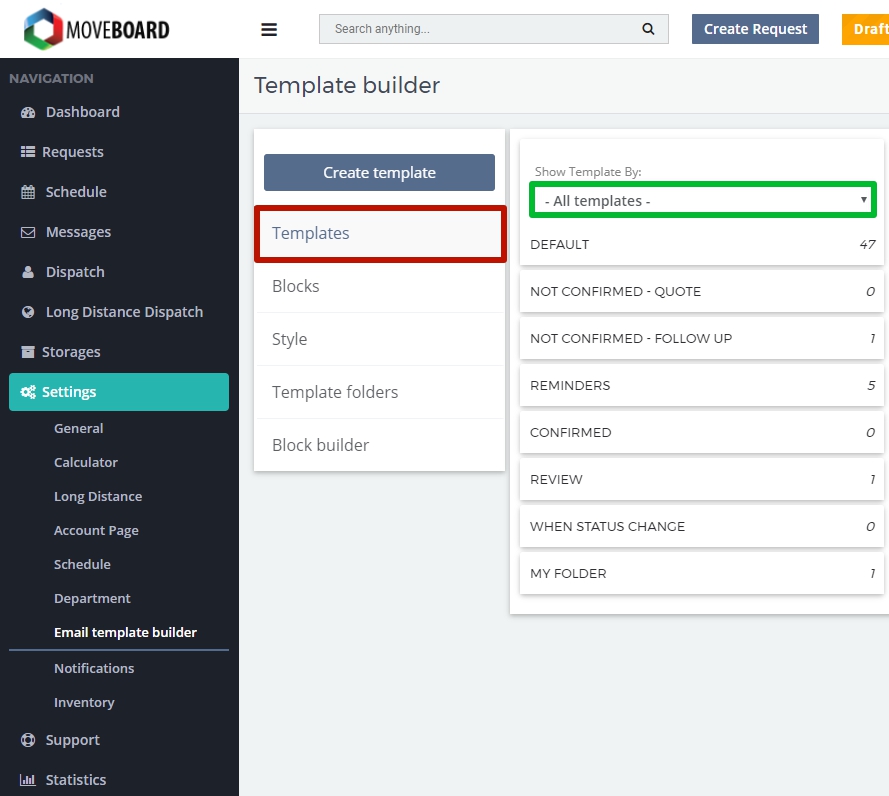889x796 pixels.
Task: Open Department settings link
Action: click(92, 599)
